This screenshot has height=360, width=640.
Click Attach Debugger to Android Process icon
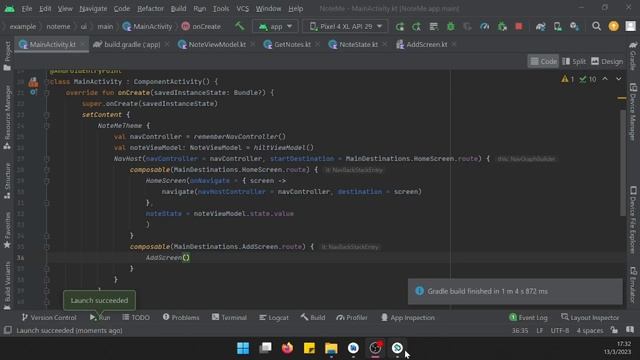(502, 27)
